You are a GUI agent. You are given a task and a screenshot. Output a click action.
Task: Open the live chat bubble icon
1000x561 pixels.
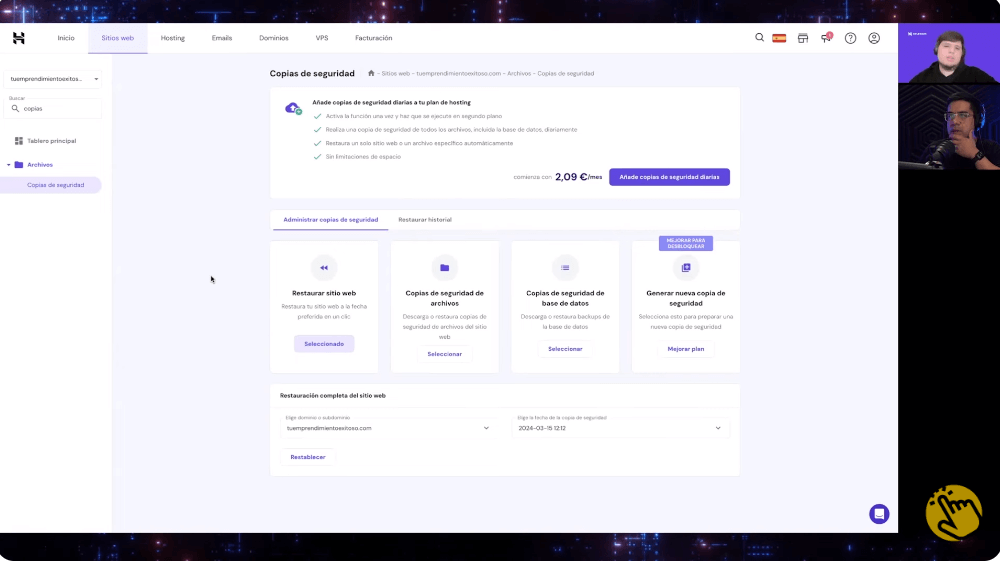[879, 514]
